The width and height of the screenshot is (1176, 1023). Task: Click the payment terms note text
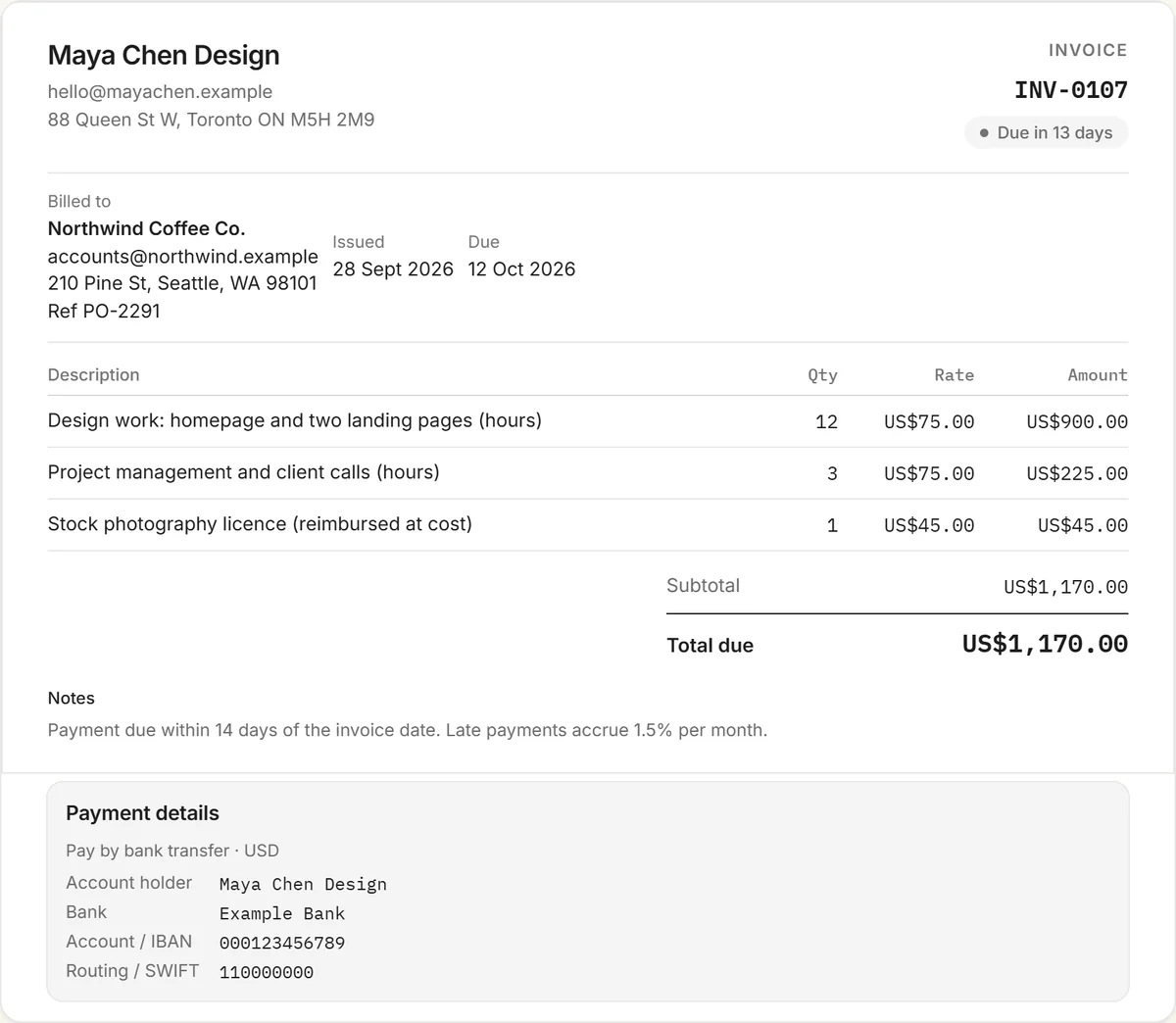[x=408, y=730]
